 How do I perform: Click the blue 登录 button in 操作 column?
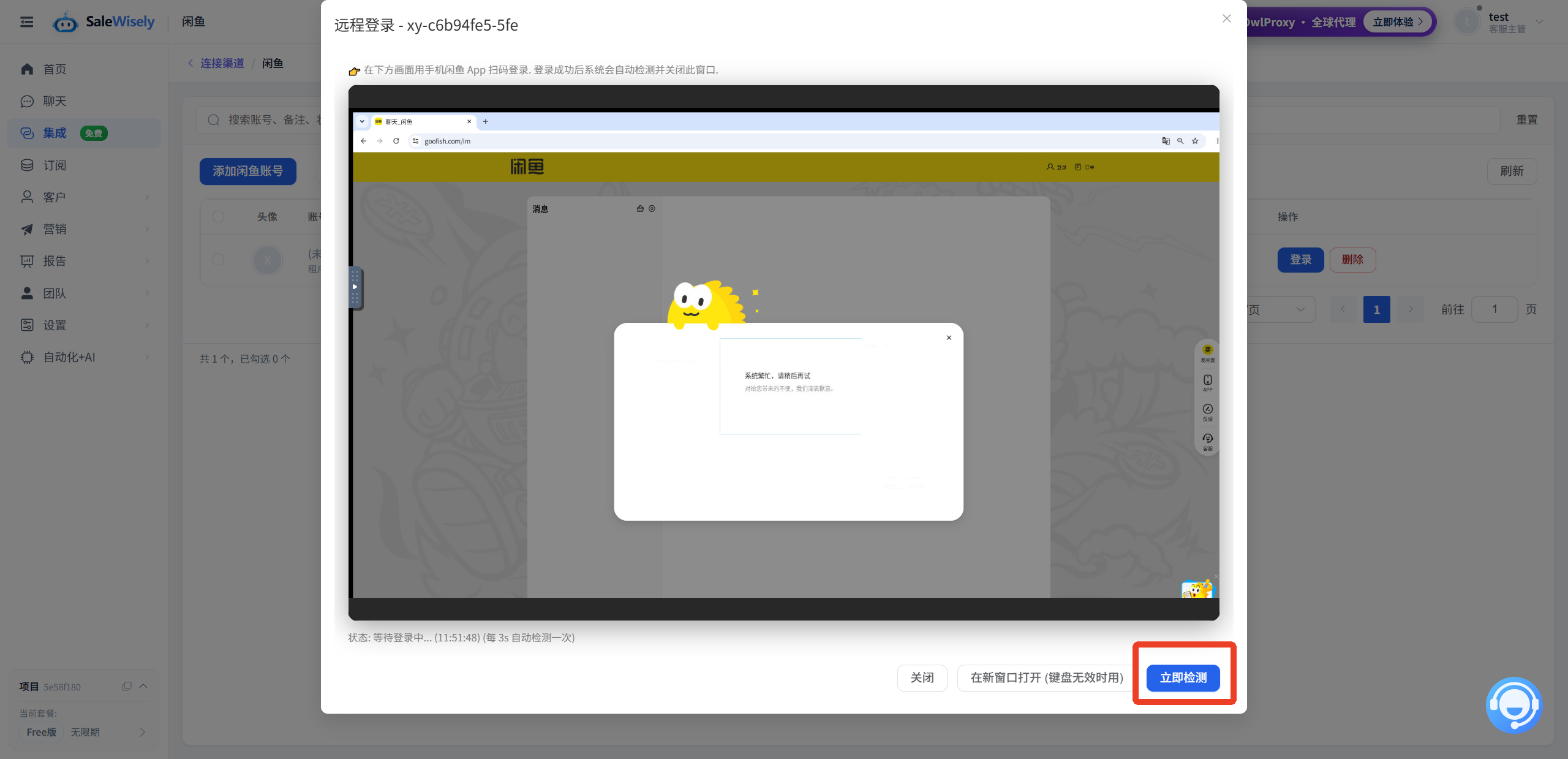(x=1300, y=260)
